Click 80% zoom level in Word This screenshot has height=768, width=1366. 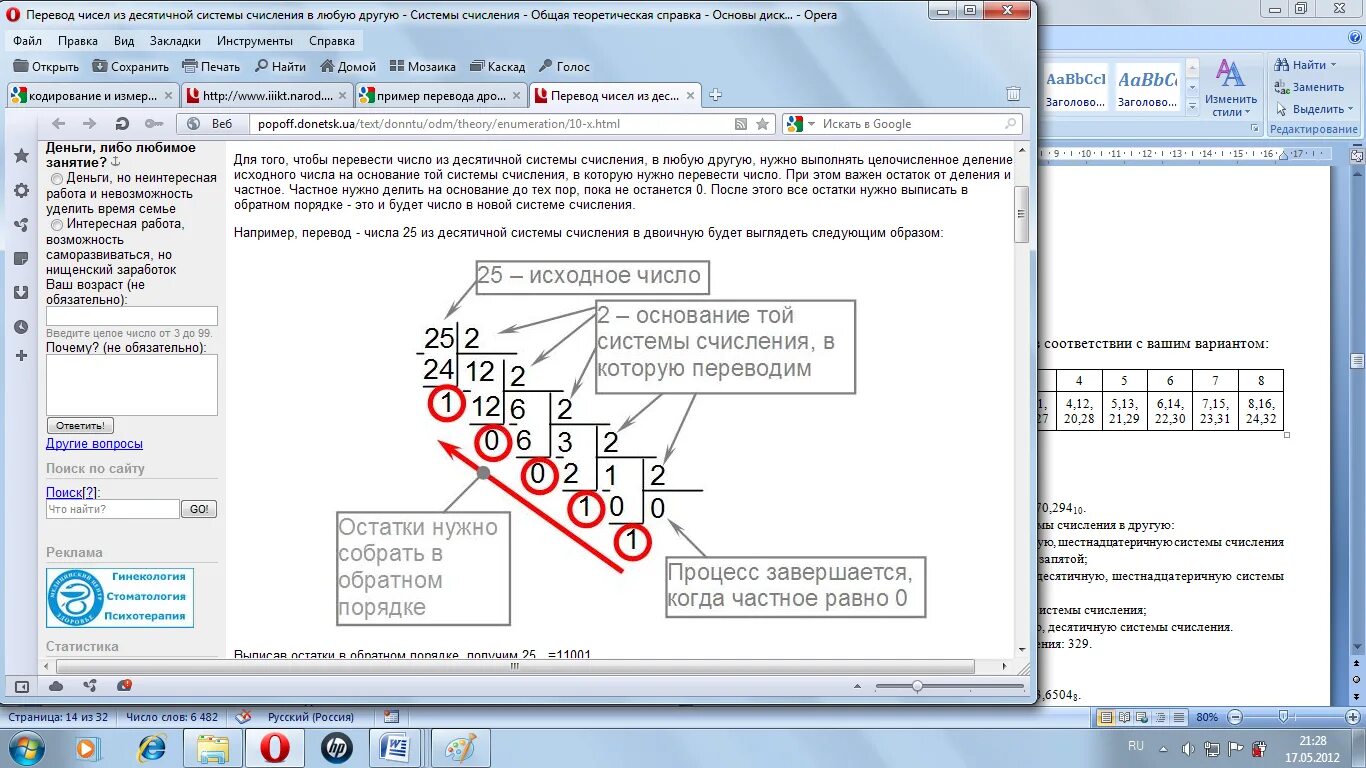(x=1207, y=717)
